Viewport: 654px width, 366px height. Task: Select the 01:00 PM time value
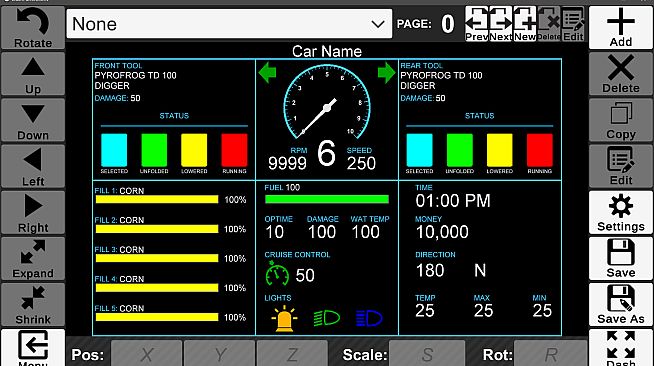pos(453,201)
